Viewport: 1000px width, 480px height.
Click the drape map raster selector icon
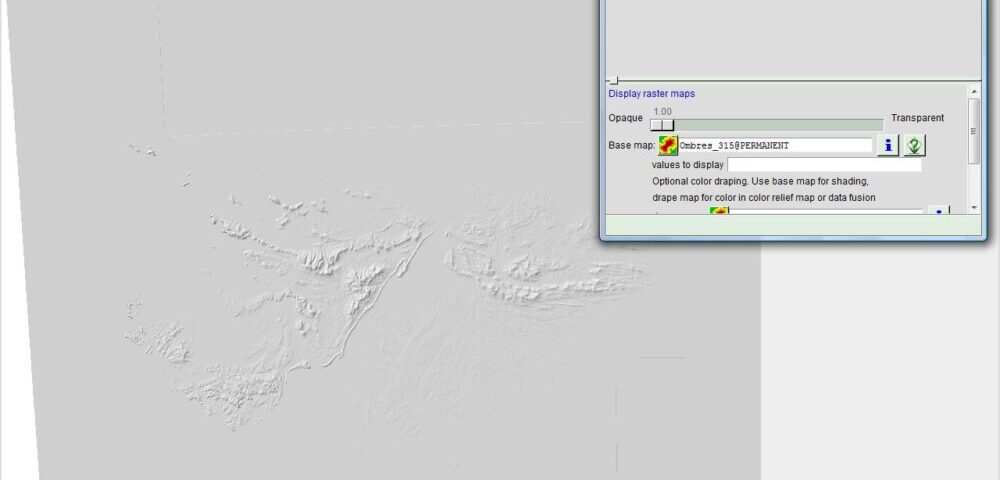(x=719, y=211)
